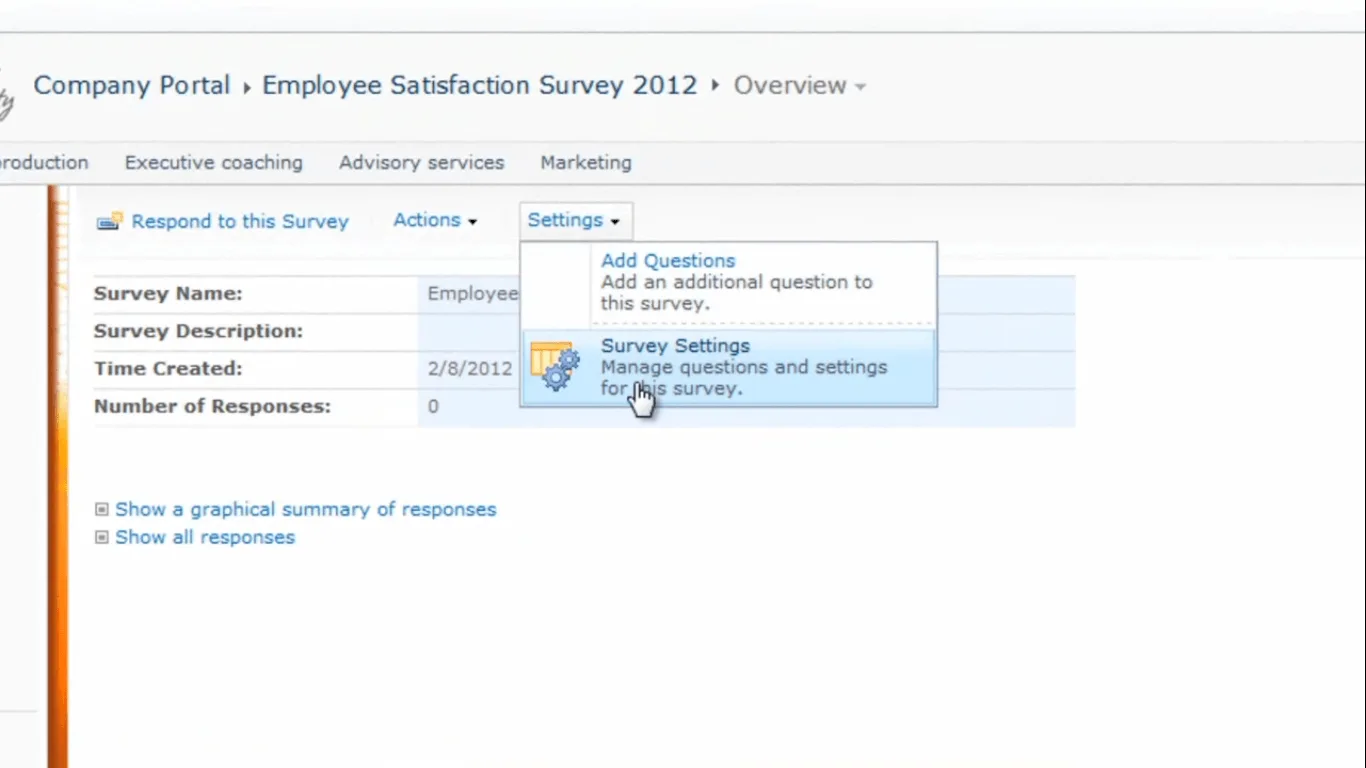
Task: Expand Show all responses plus icon
Action: [101, 538]
